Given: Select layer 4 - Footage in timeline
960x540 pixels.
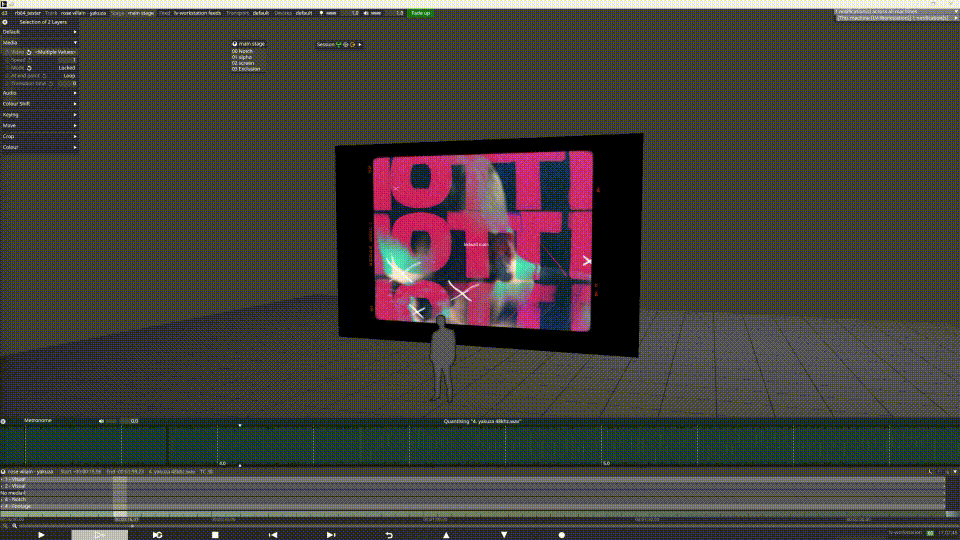Looking at the screenshot, I should point(473,506).
